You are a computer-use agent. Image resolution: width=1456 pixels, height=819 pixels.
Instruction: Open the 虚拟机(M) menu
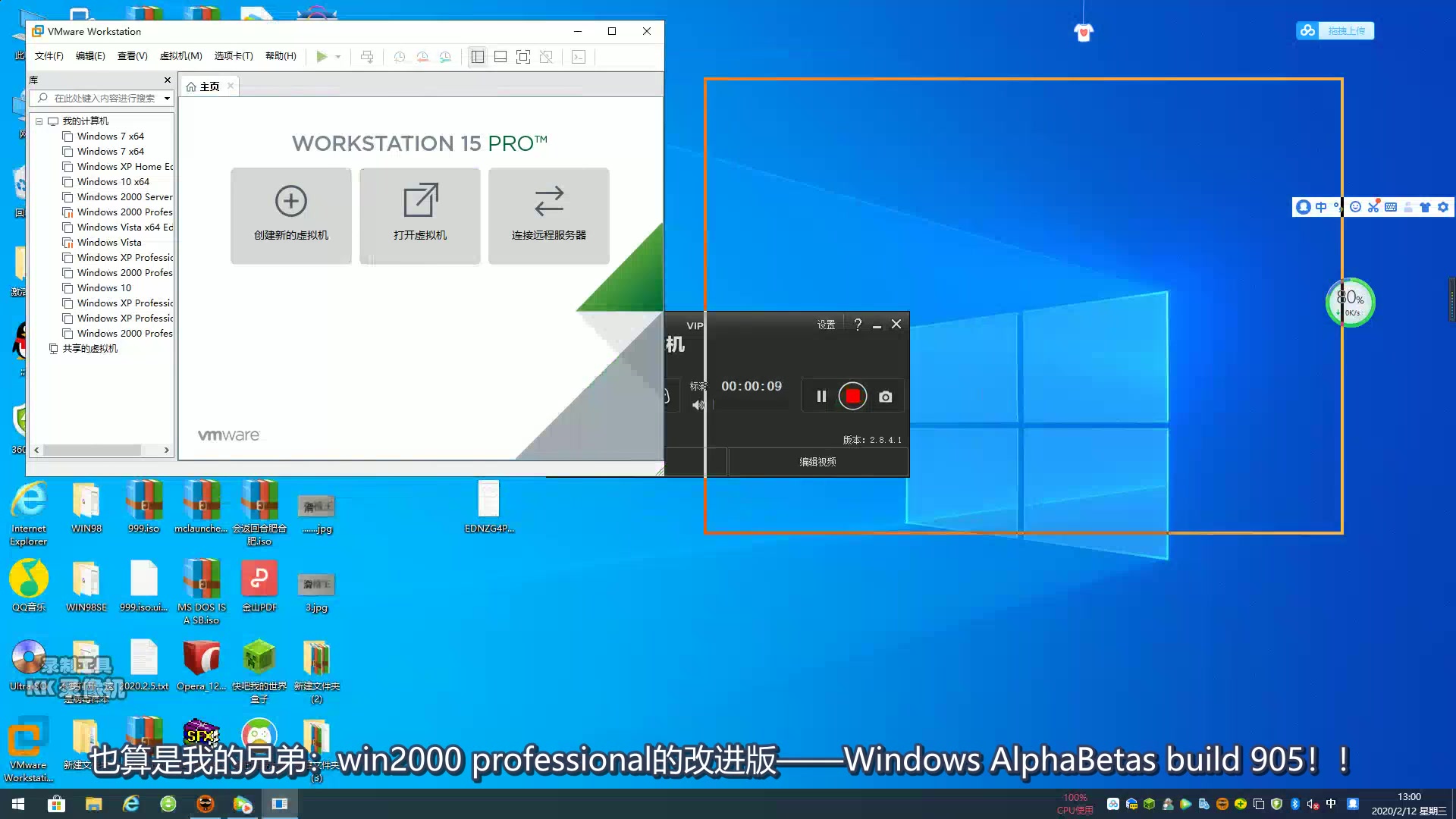[180, 55]
